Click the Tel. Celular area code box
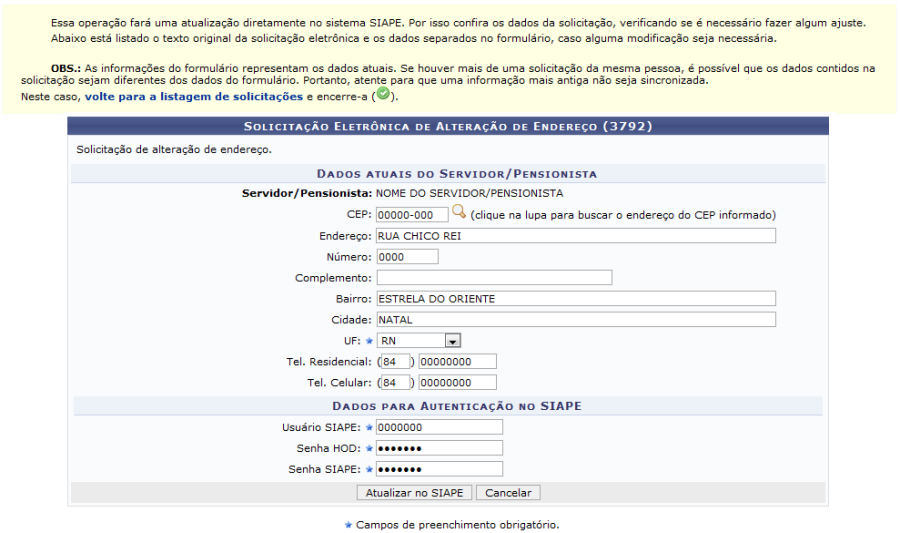Image resolution: width=900 pixels, height=533 pixels. 396,382
